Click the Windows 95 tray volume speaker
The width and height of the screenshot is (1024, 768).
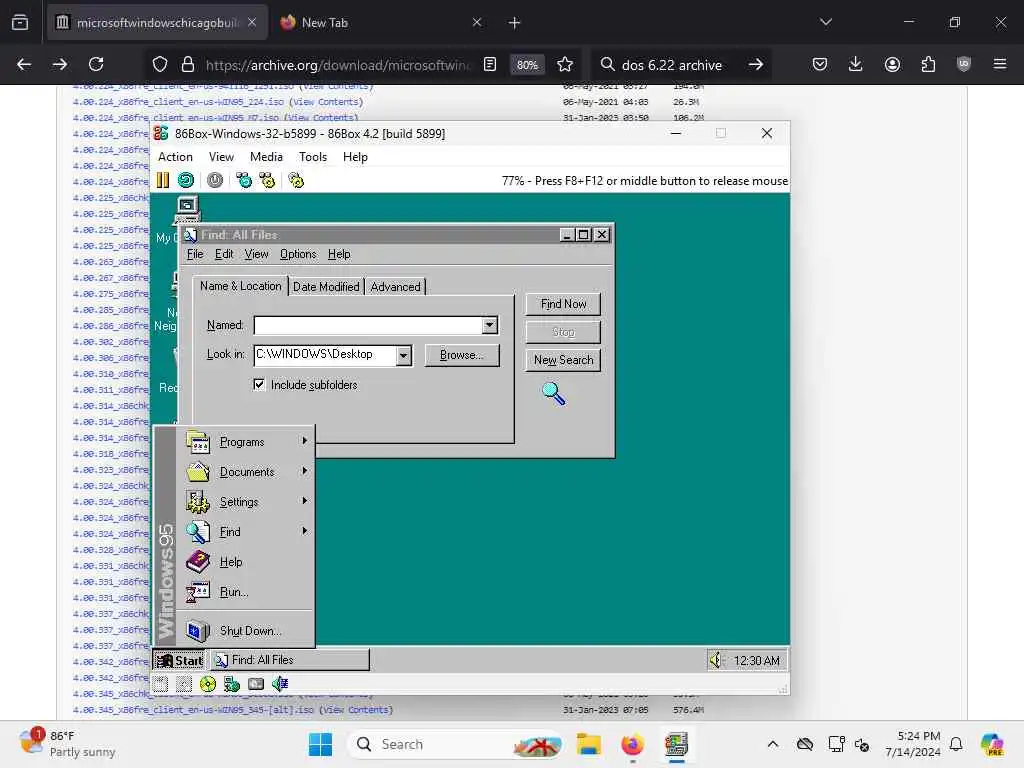coord(716,660)
